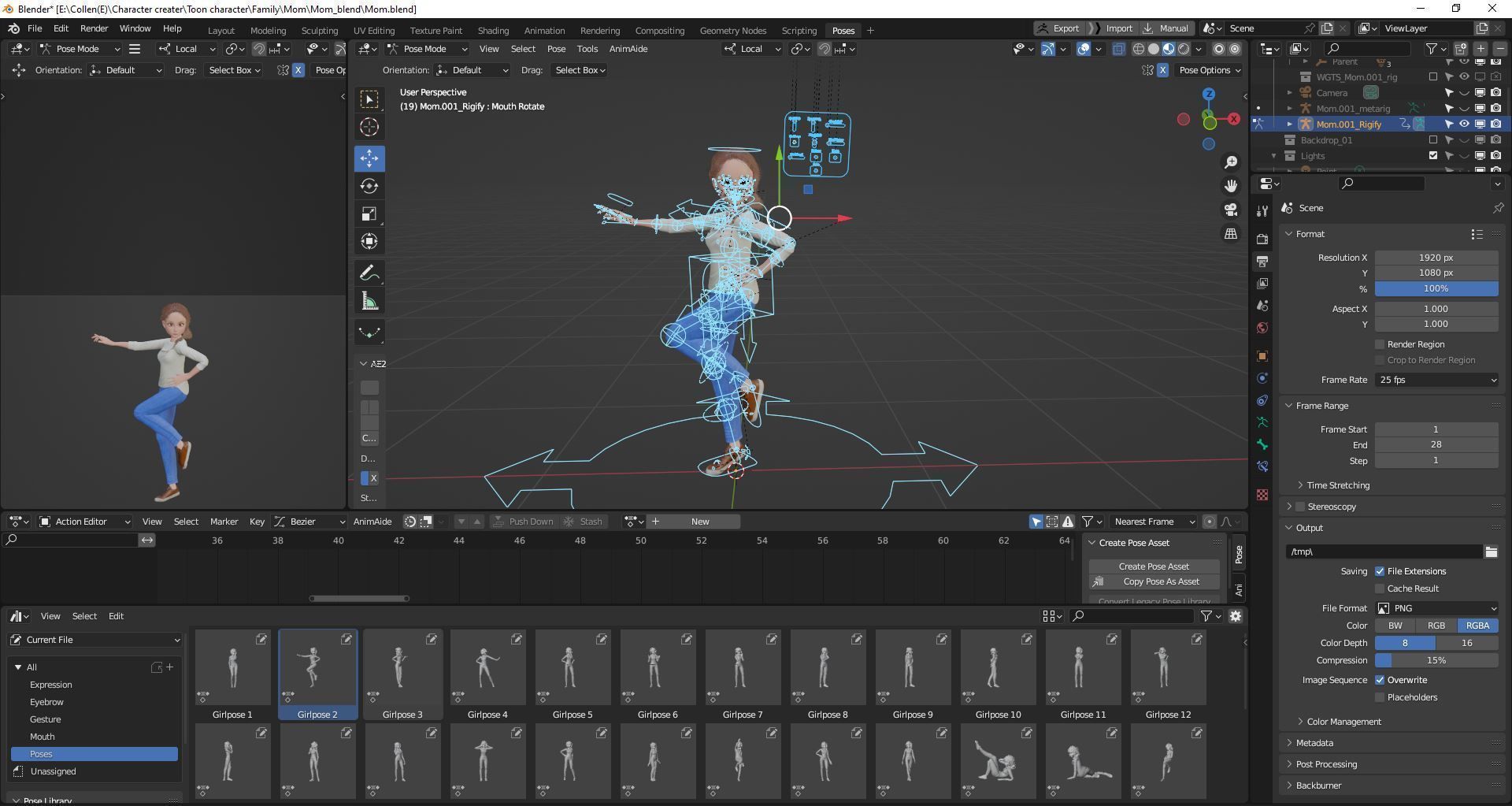Open the Render properties tab
The width and height of the screenshot is (1512, 806).
click(x=1262, y=239)
